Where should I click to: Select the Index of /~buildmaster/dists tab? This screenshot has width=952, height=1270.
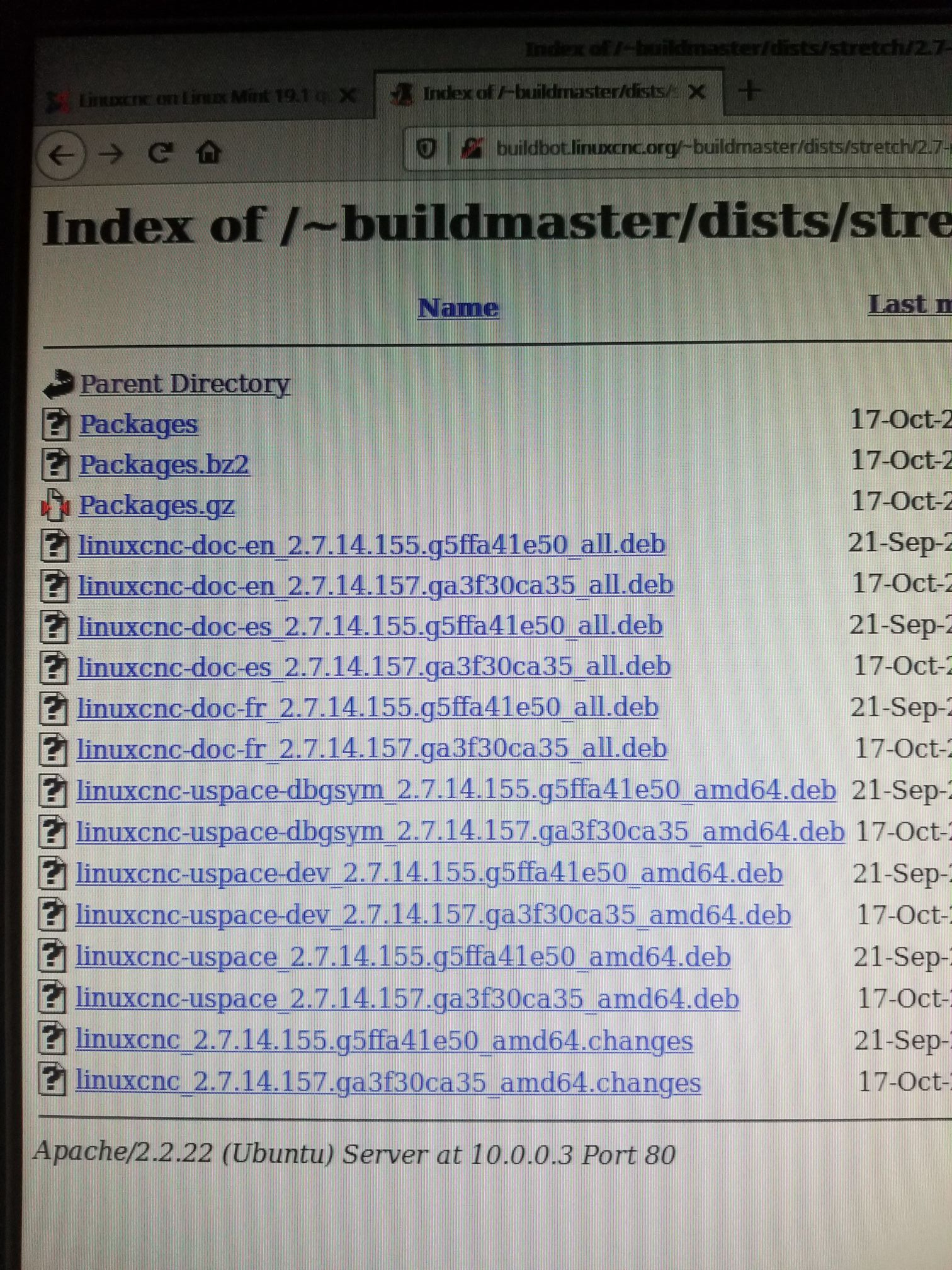tap(549, 93)
